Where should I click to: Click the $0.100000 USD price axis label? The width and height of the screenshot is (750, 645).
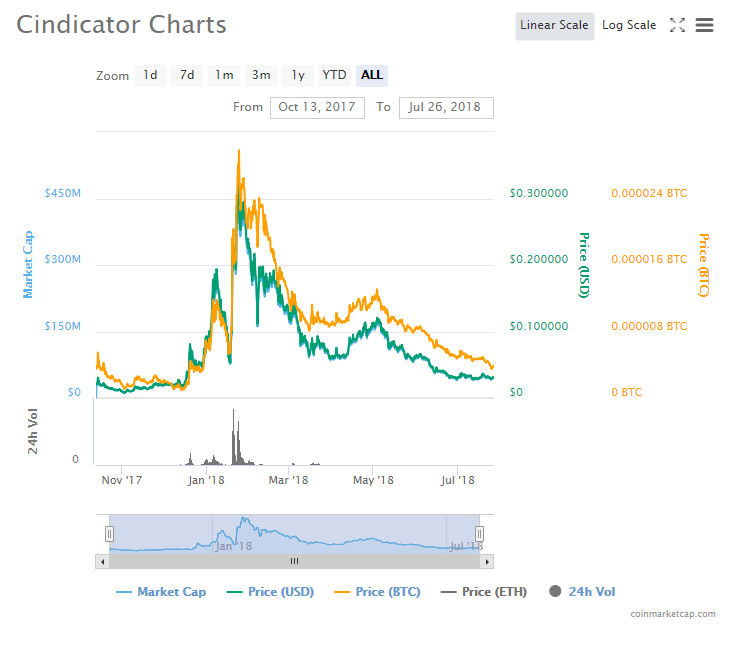tap(539, 326)
